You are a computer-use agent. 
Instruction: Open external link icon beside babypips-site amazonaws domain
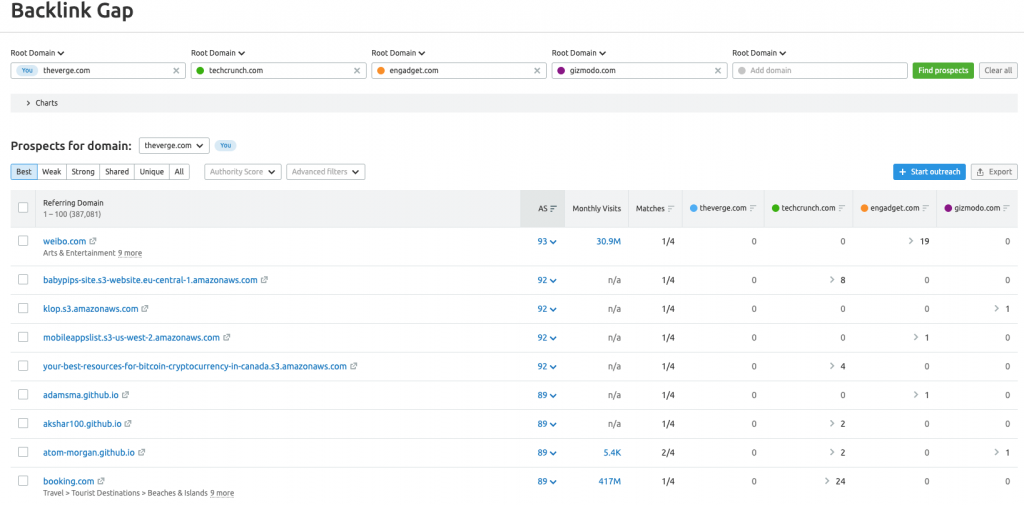[264, 280]
